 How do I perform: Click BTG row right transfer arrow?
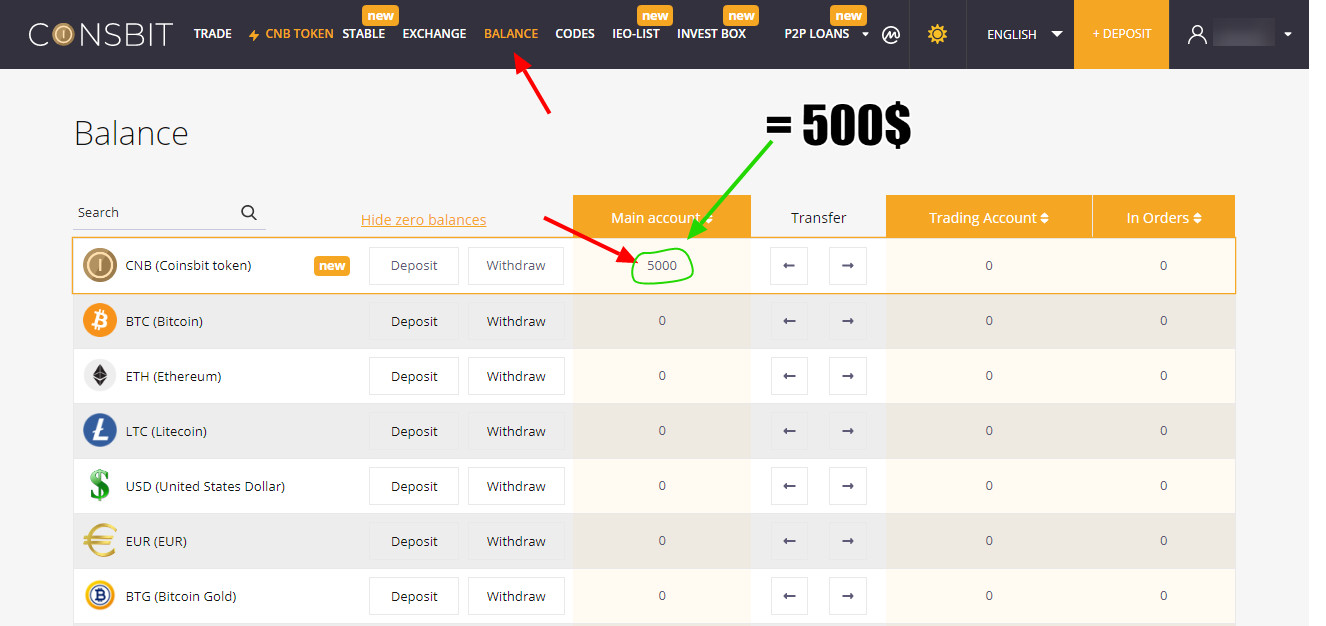click(x=848, y=596)
